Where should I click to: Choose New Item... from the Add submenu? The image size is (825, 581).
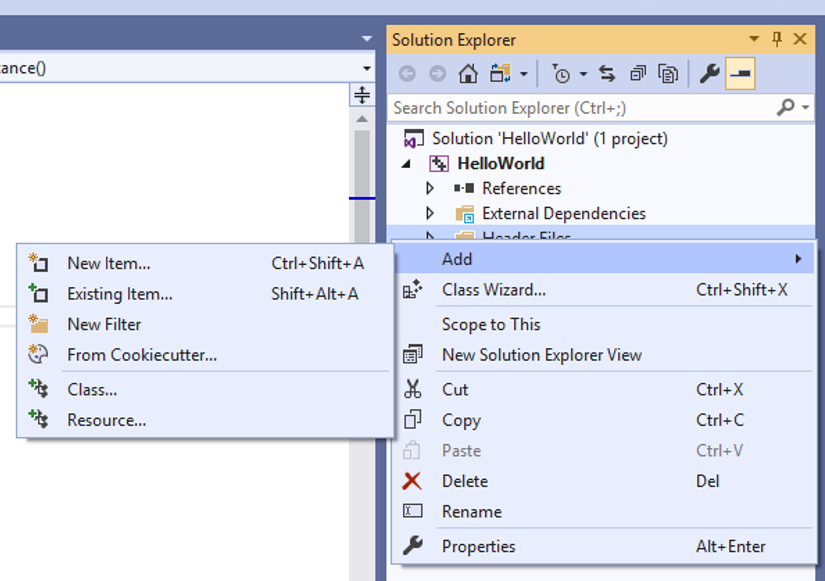click(108, 264)
